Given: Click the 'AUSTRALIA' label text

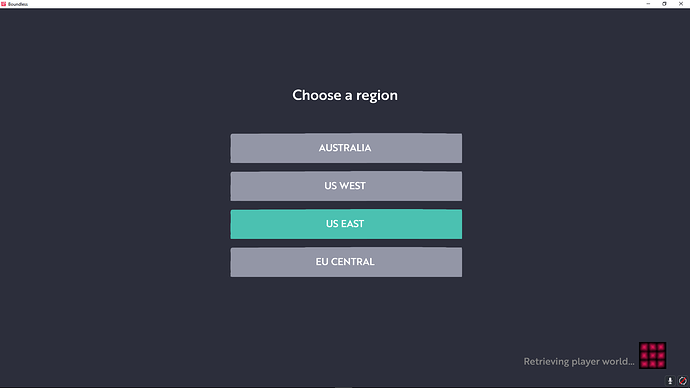Looking at the screenshot, I should [x=345, y=148].
